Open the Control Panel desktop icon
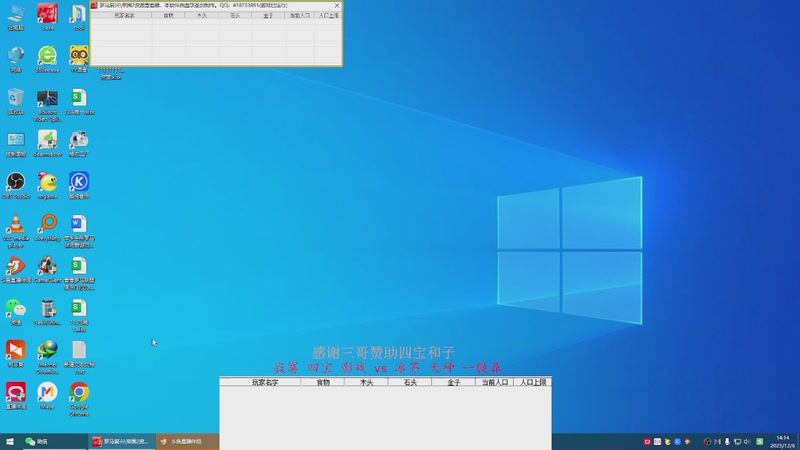800x450 pixels. pyautogui.click(x=16, y=143)
